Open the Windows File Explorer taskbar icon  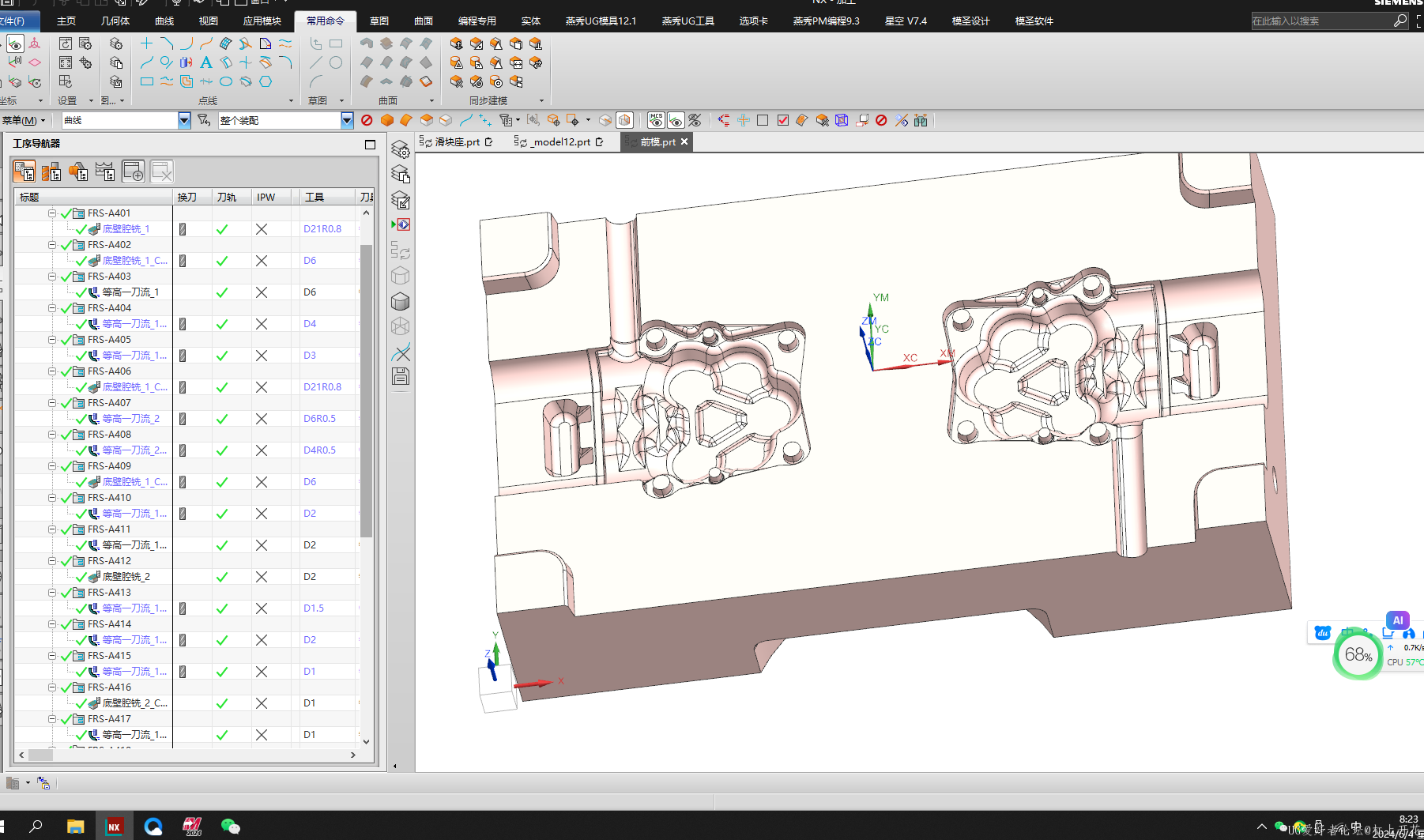(x=75, y=827)
